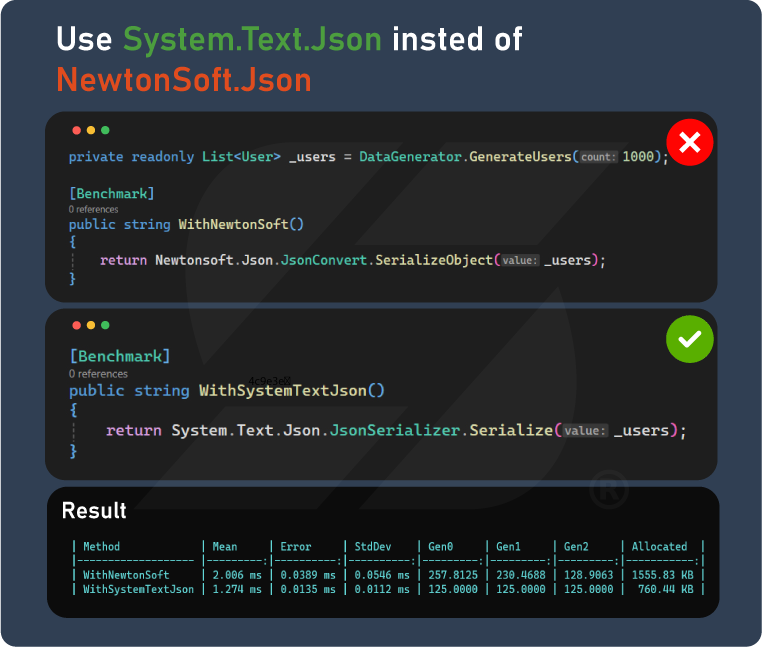Screen dimensions: 762x647
Task: Click the Gen2 column header
Action: click(x=576, y=547)
